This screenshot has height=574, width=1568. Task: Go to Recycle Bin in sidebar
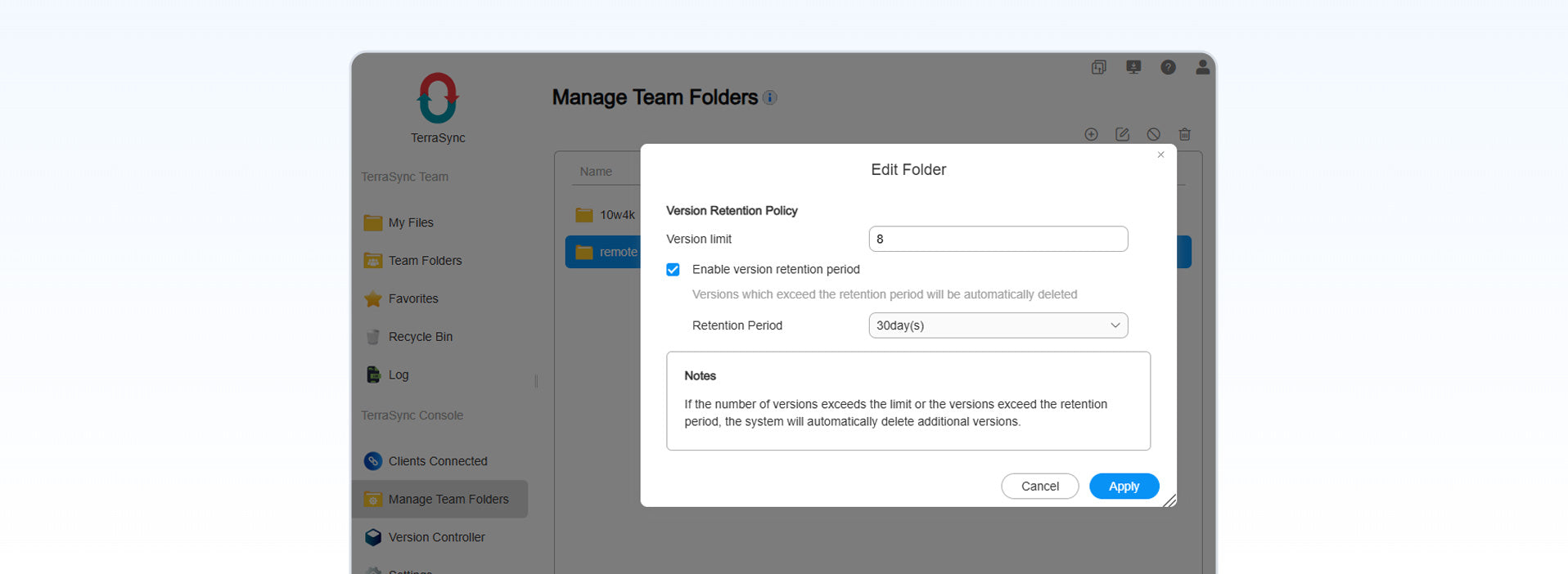click(x=420, y=337)
